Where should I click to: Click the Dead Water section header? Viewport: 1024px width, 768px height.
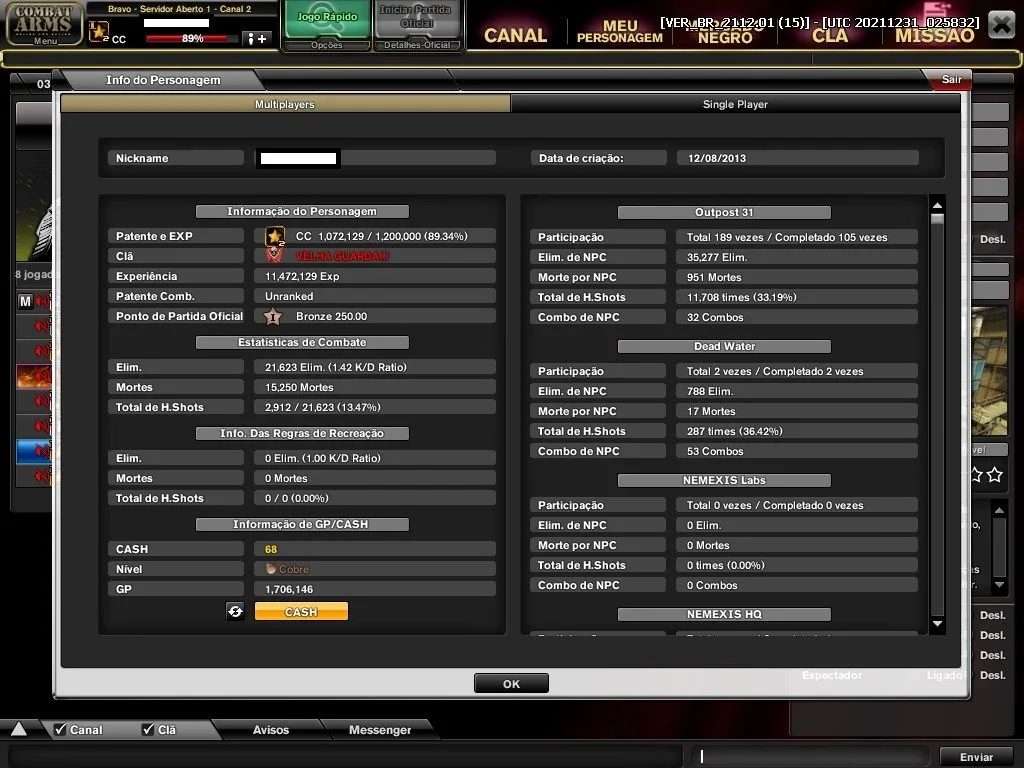[724, 346]
